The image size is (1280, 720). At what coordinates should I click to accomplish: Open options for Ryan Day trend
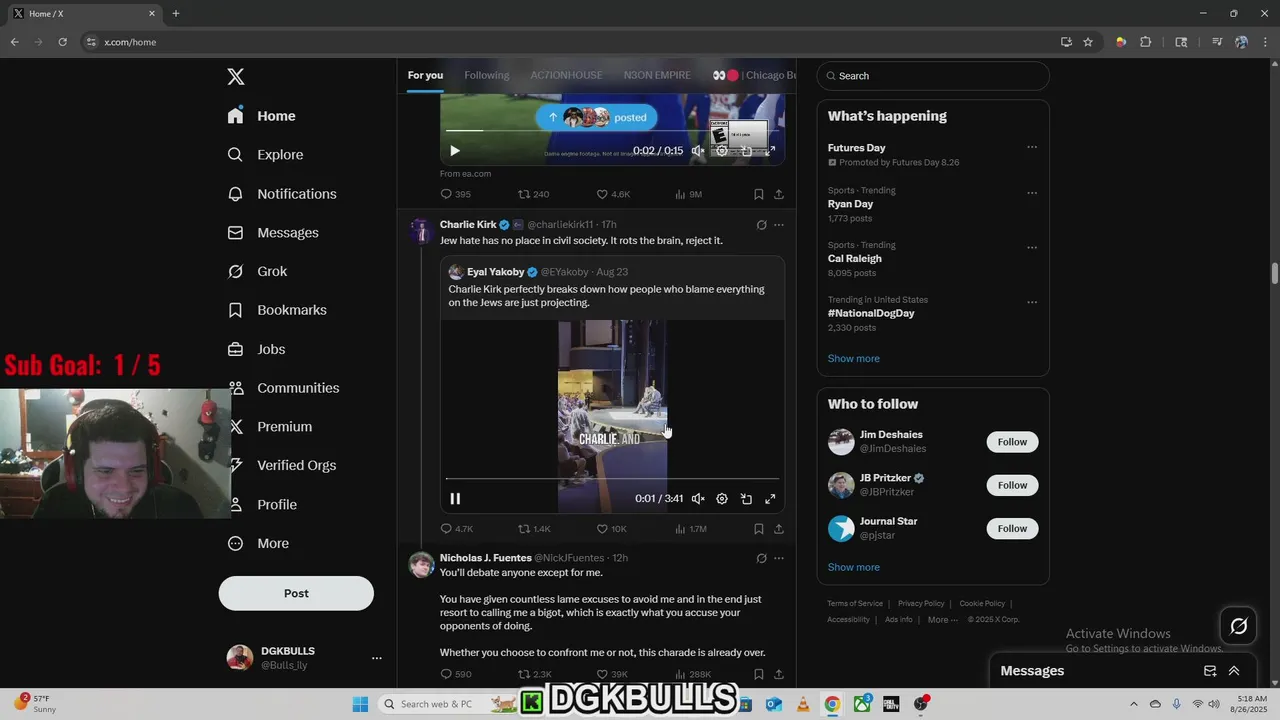pyautogui.click(x=1032, y=193)
